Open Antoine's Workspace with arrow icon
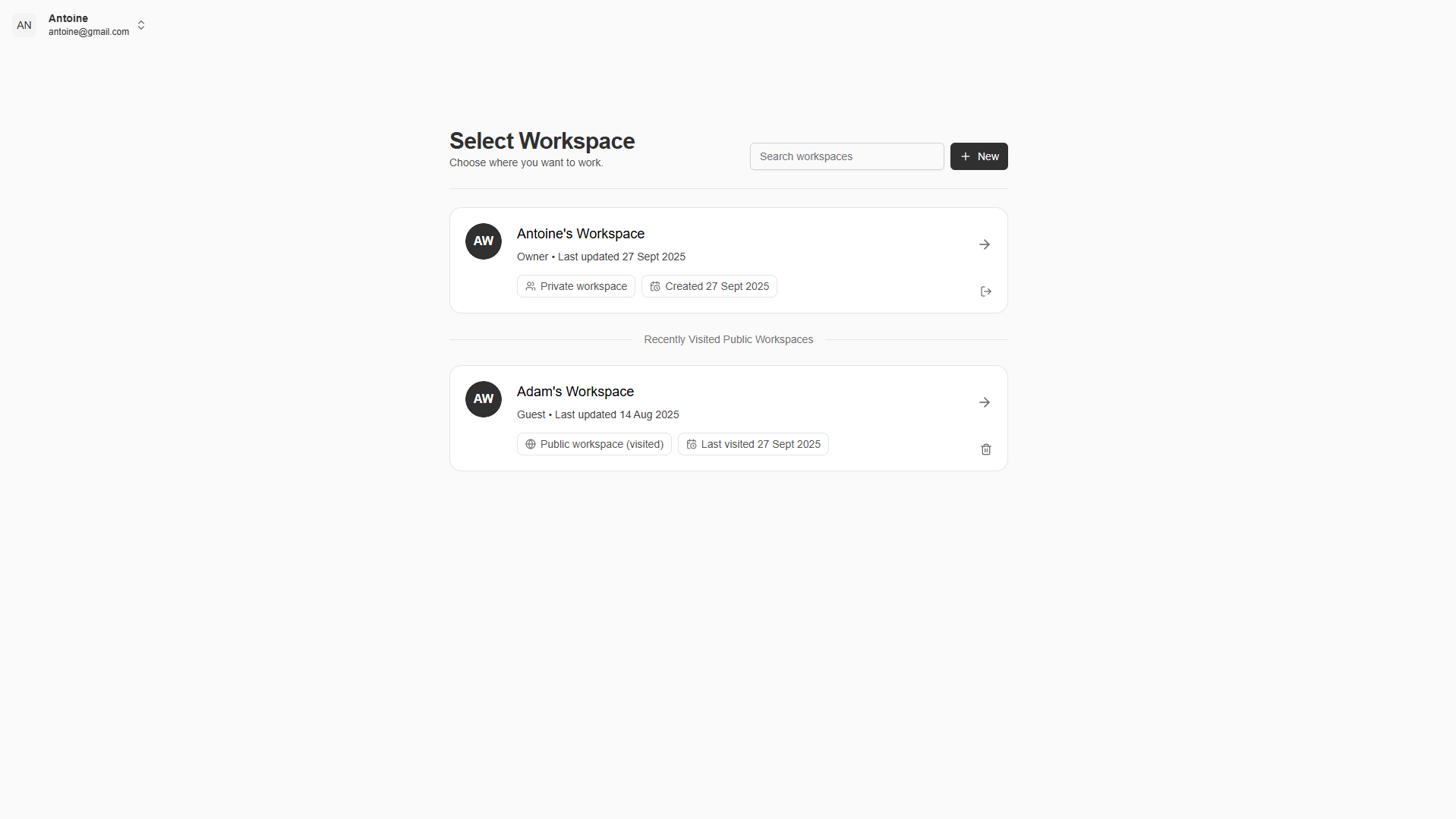The width and height of the screenshot is (1456, 819). [x=985, y=244]
